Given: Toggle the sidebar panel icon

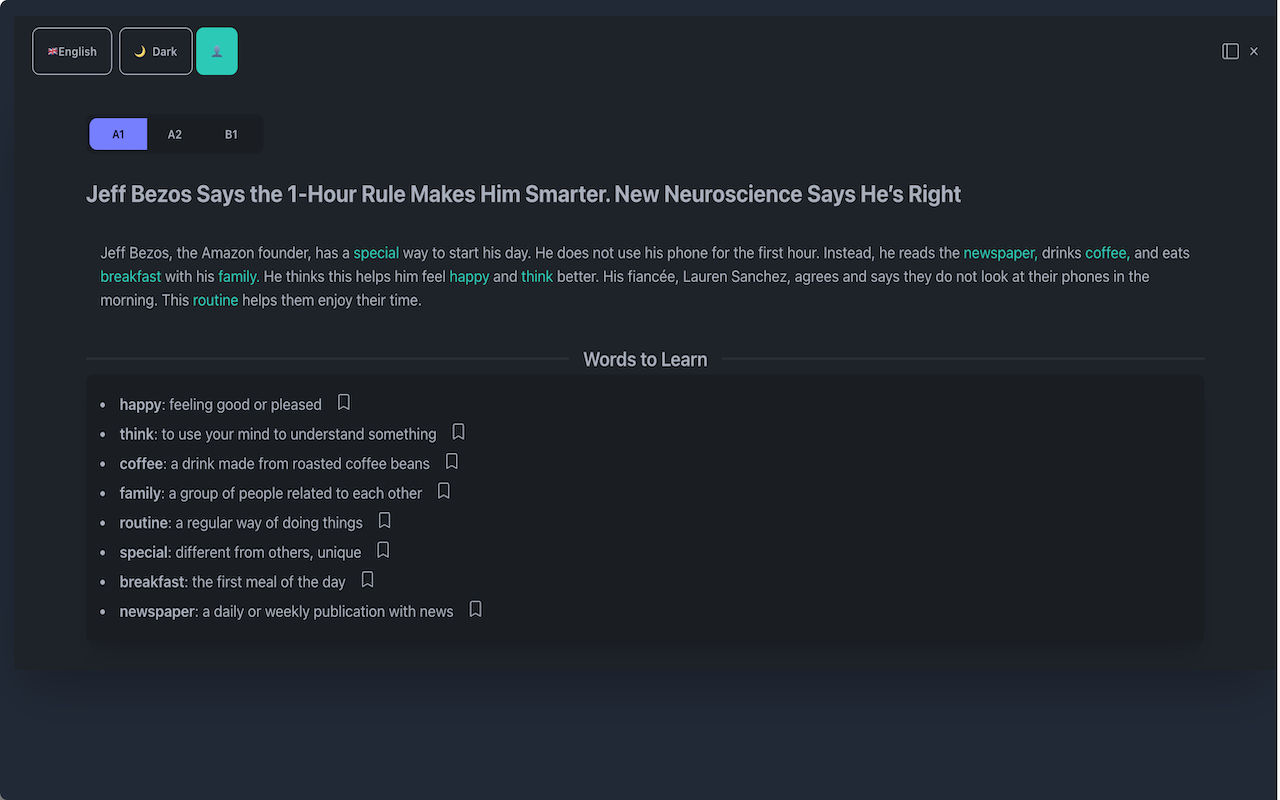Looking at the screenshot, I should coord(1231,51).
